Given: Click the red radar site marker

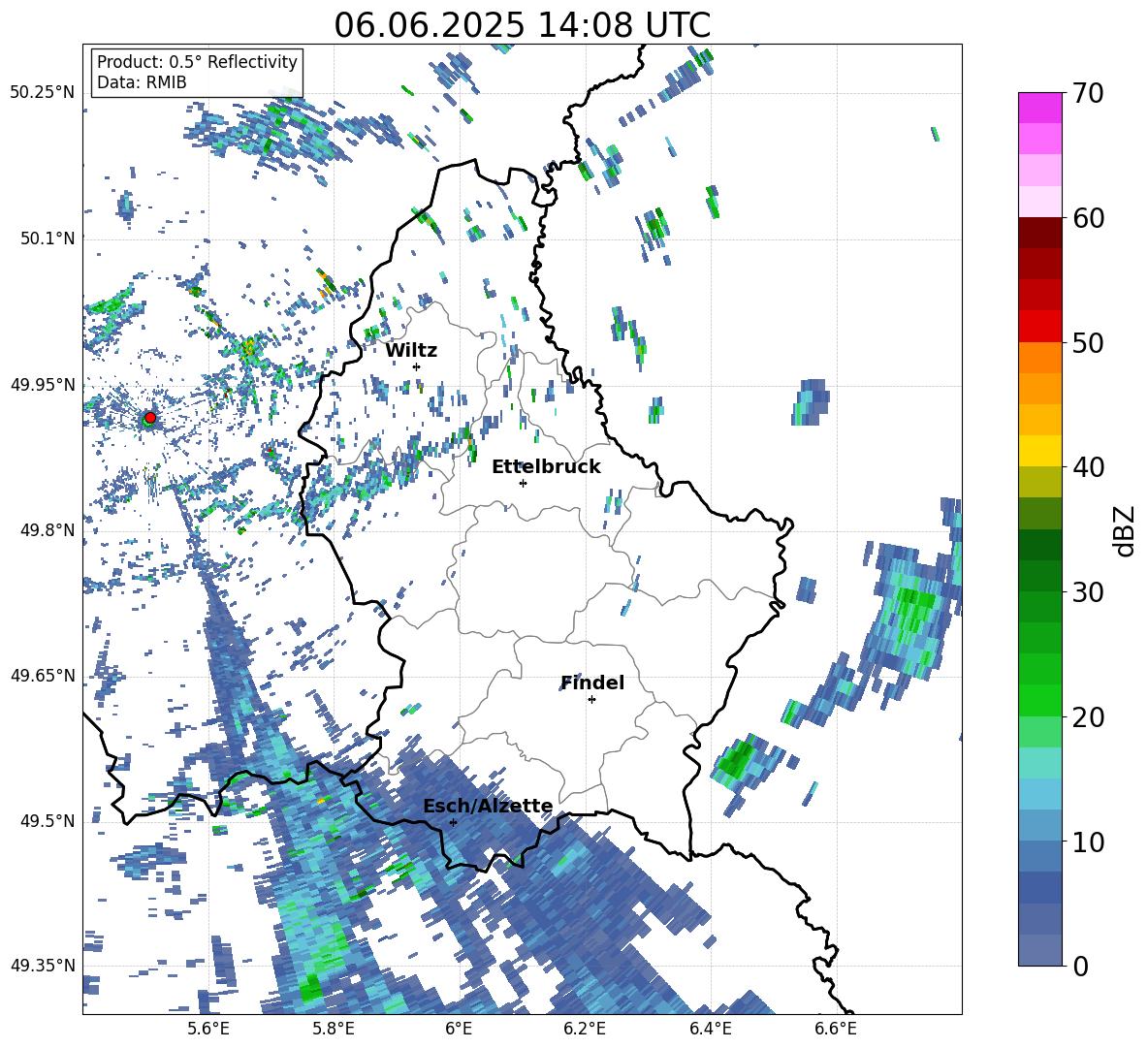Looking at the screenshot, I should pos(150,417).
